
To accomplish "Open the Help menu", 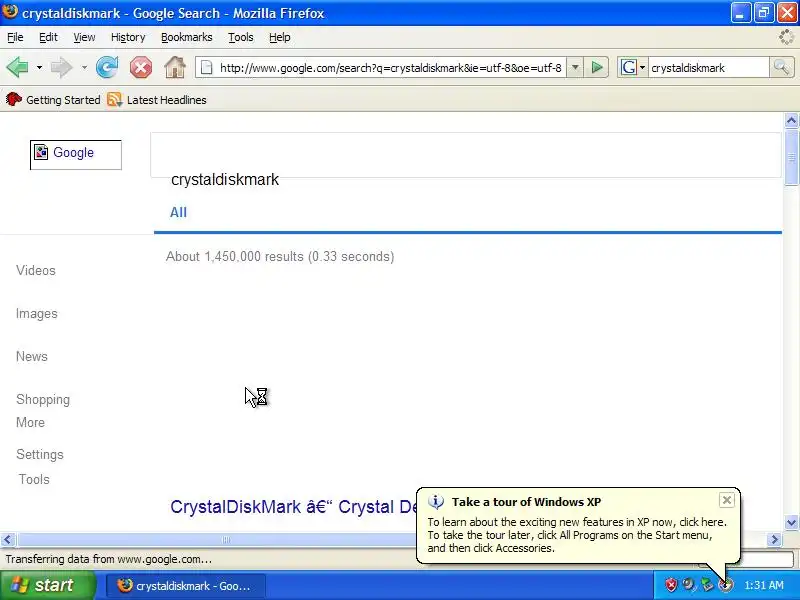I will coord(280,37).
